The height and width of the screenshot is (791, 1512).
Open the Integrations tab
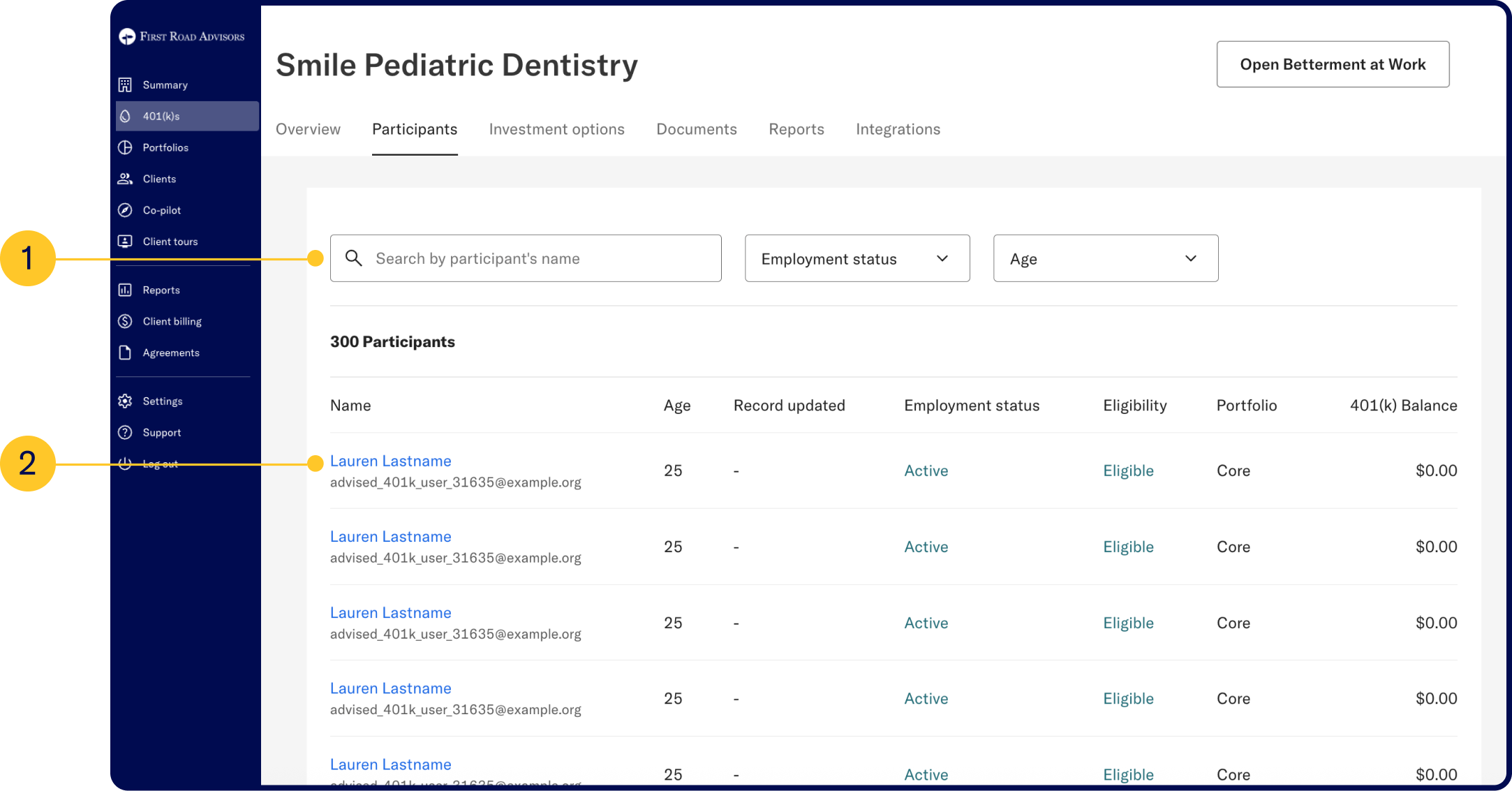coord(898,129)
